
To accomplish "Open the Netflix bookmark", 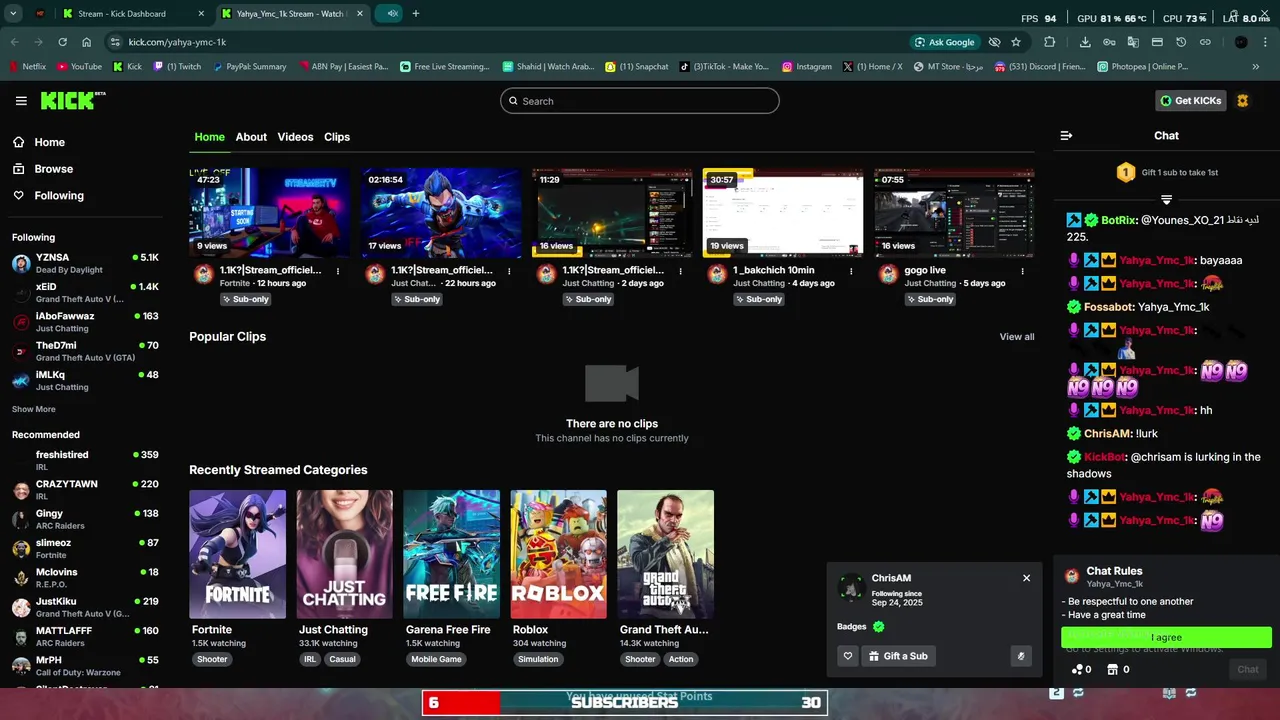I will tap(27, 67).
